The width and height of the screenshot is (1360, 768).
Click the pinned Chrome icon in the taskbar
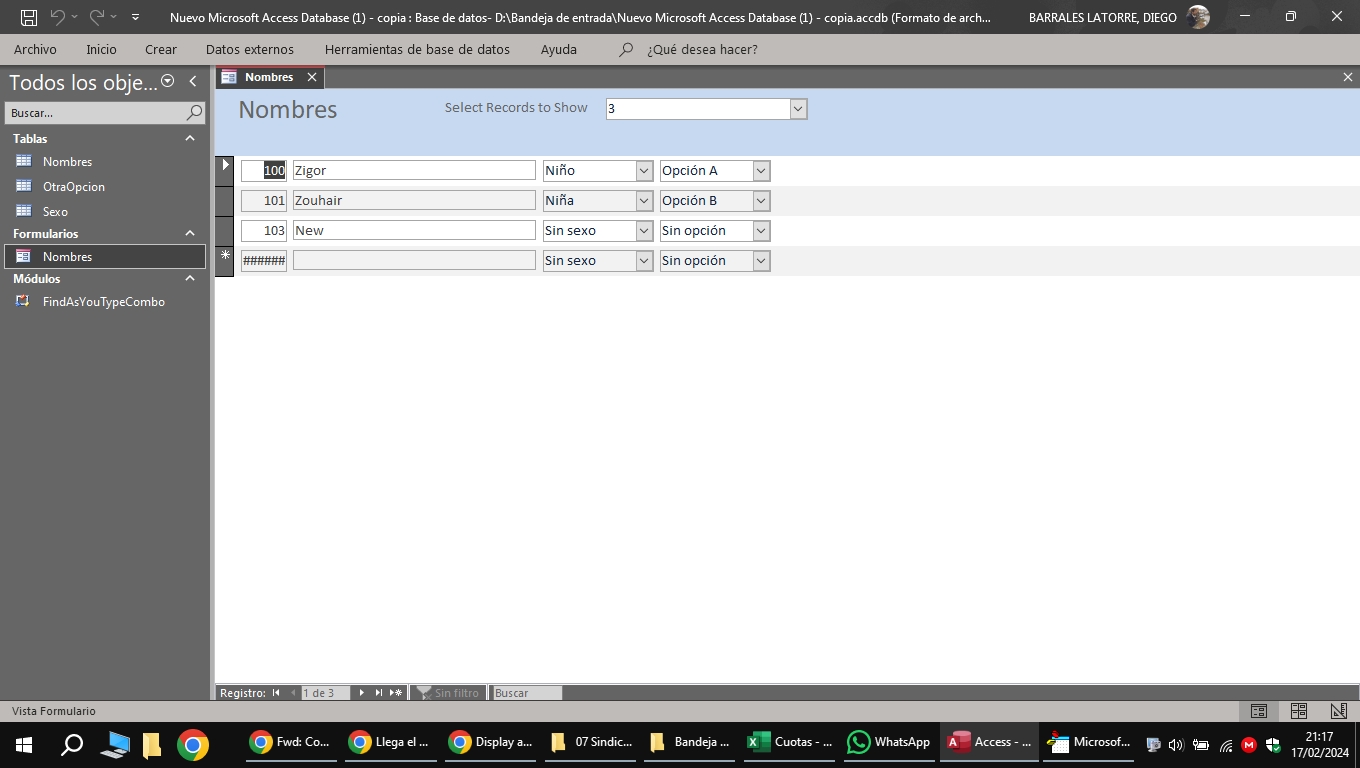point(193,744)
